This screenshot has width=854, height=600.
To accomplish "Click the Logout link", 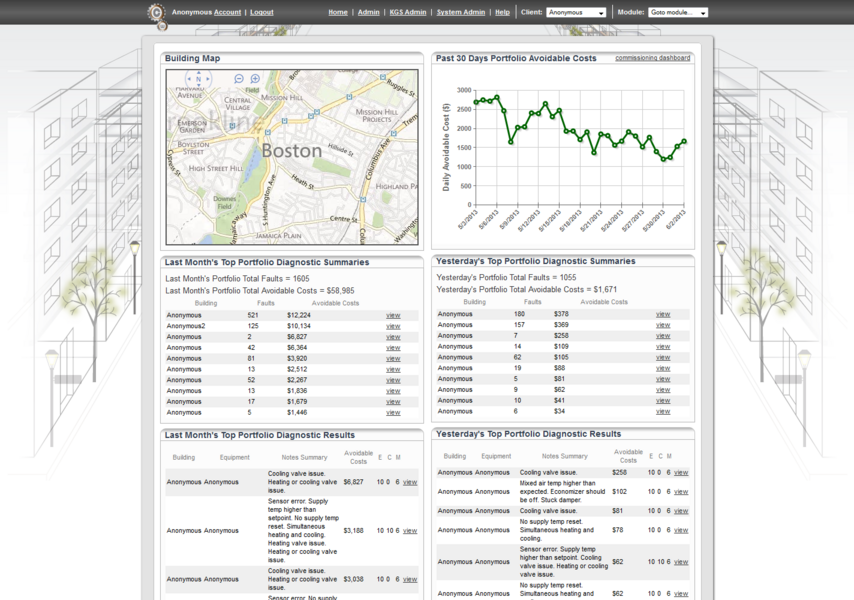I will click(262, 13).
